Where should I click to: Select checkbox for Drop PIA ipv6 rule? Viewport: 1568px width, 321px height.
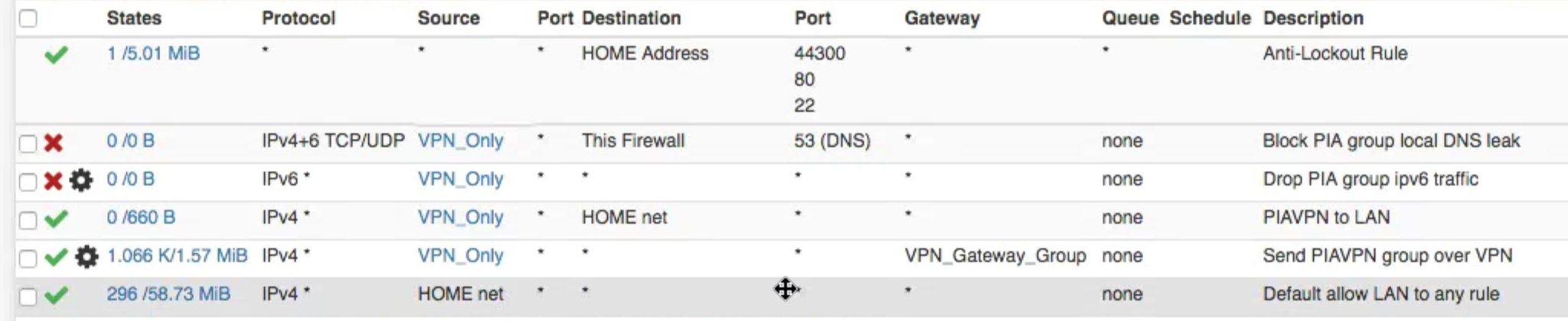click(28, 182)
